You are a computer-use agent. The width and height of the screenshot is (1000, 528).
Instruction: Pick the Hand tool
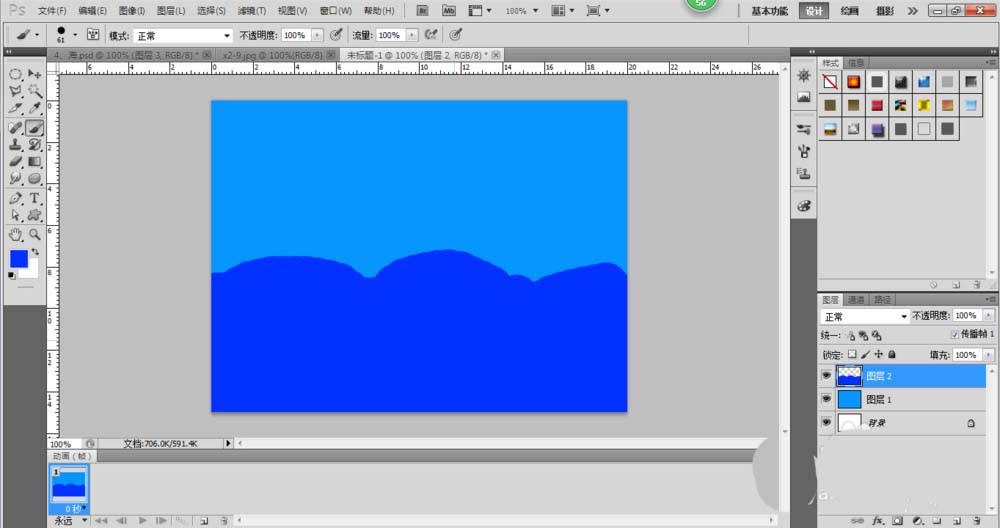click(x=16, y=234)
